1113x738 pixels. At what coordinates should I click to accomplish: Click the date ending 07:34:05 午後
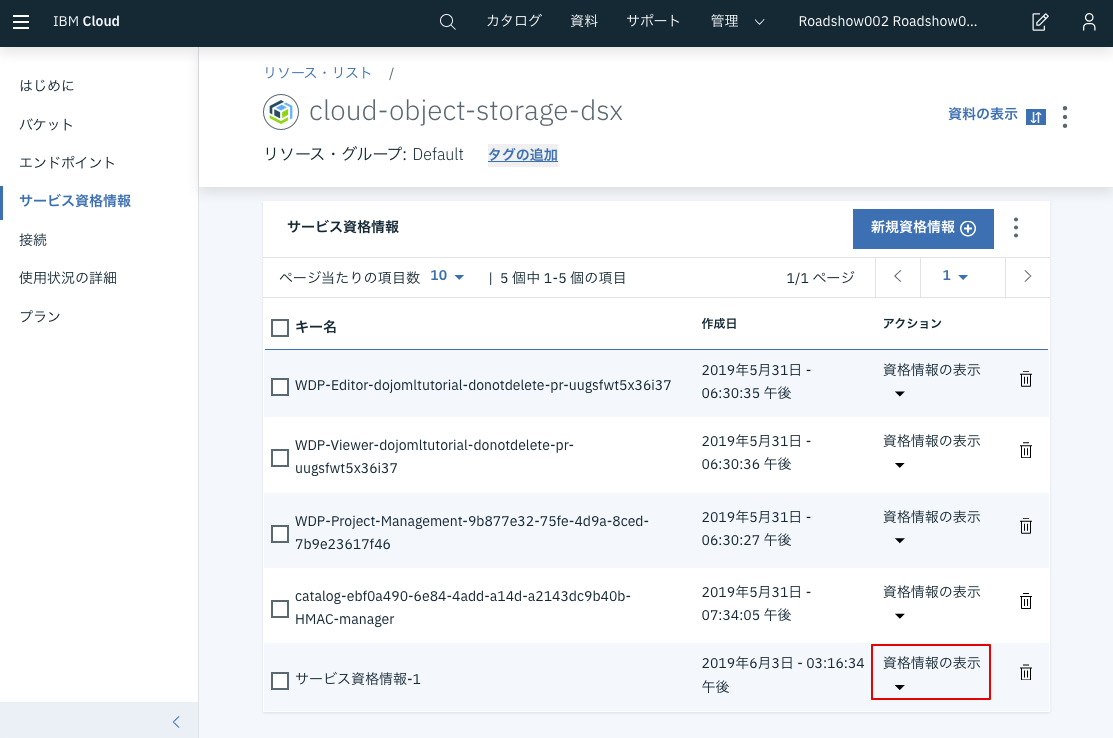[x=756, y=604]
